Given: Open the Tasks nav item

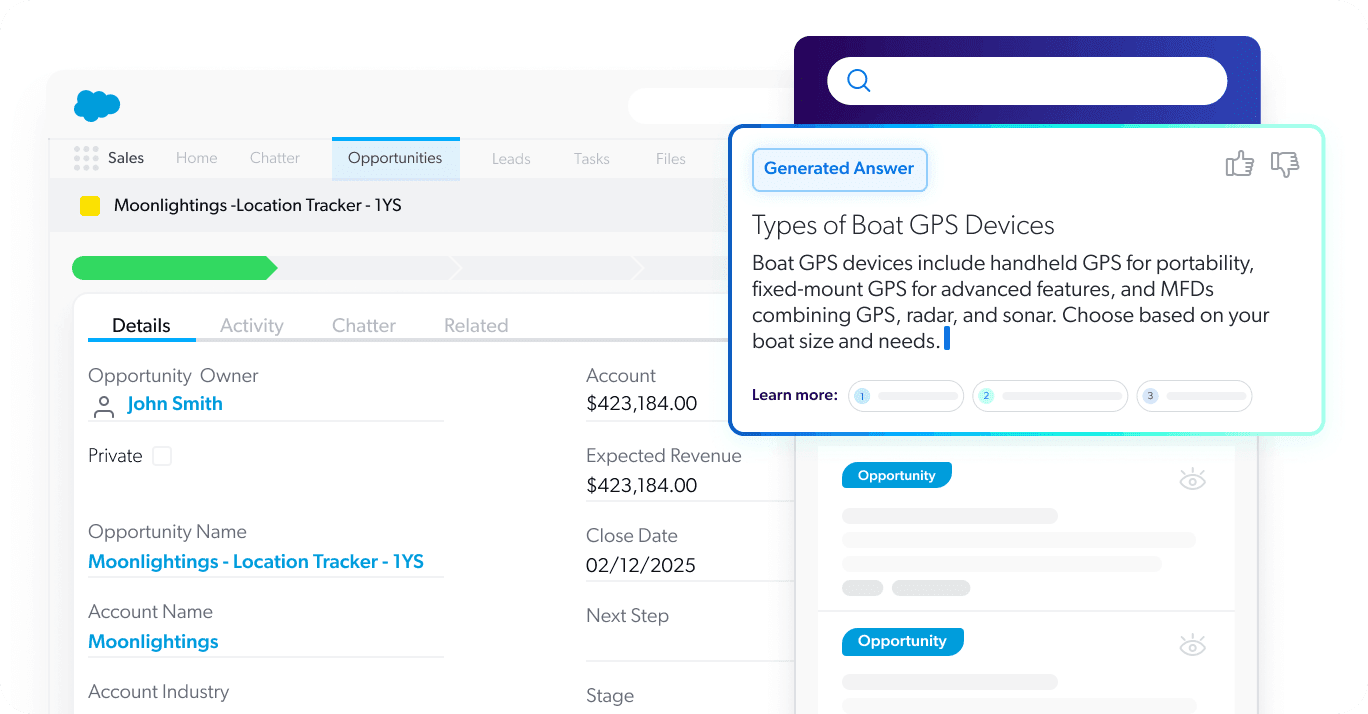Looking at the screenshot, I should pyautogui.click(x=592, y=159).
